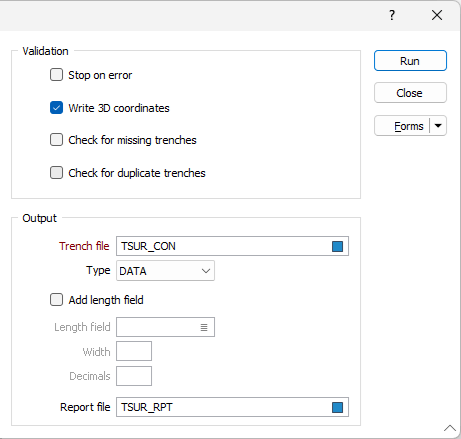Close the dialog with the X icon
The height and width of the screenshot is (439, 461).
tap(437, 15)
